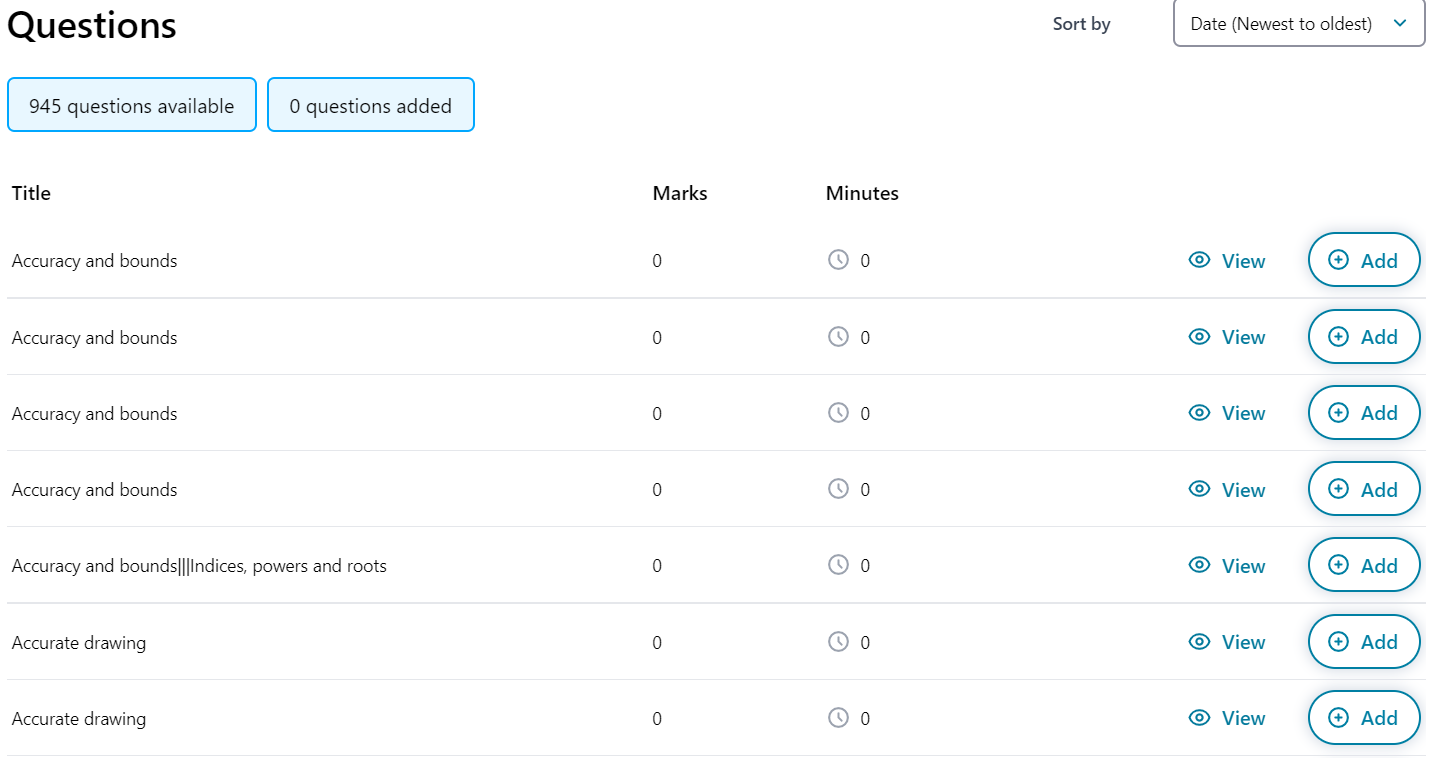Viewport: 1440px width, 758px height.
Task: Click the eye icon on the first Accurate drawing row
Action: pyautogui.click(x=1199, y=641)
